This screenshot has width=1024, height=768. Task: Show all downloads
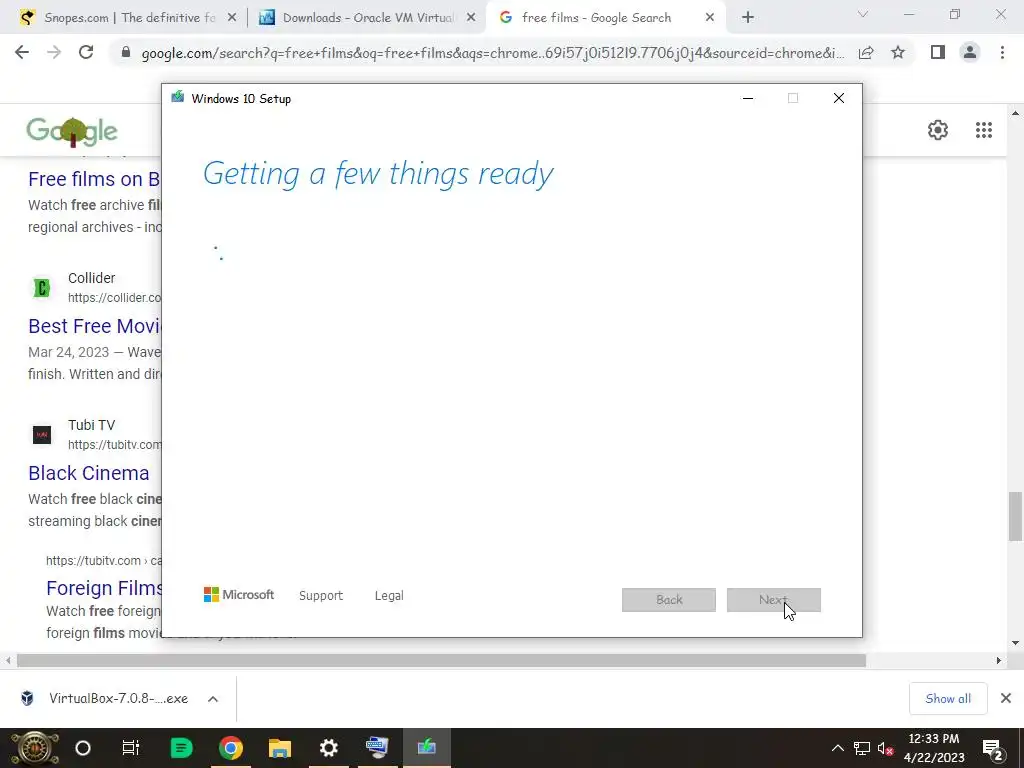pos(948,699)
